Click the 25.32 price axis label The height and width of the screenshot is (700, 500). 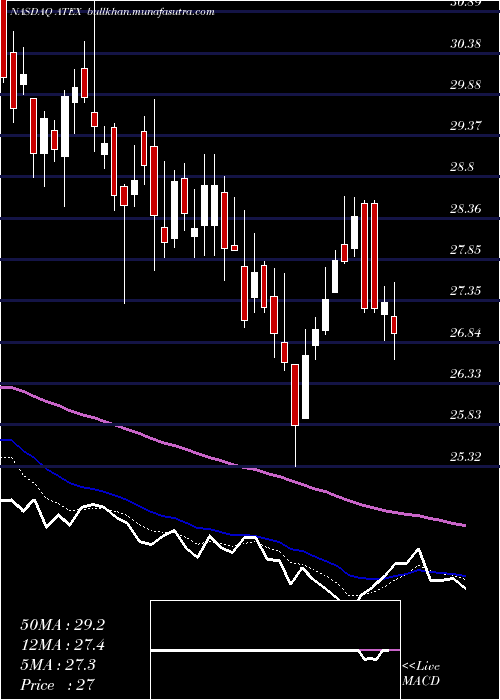(x=465, y=456)
